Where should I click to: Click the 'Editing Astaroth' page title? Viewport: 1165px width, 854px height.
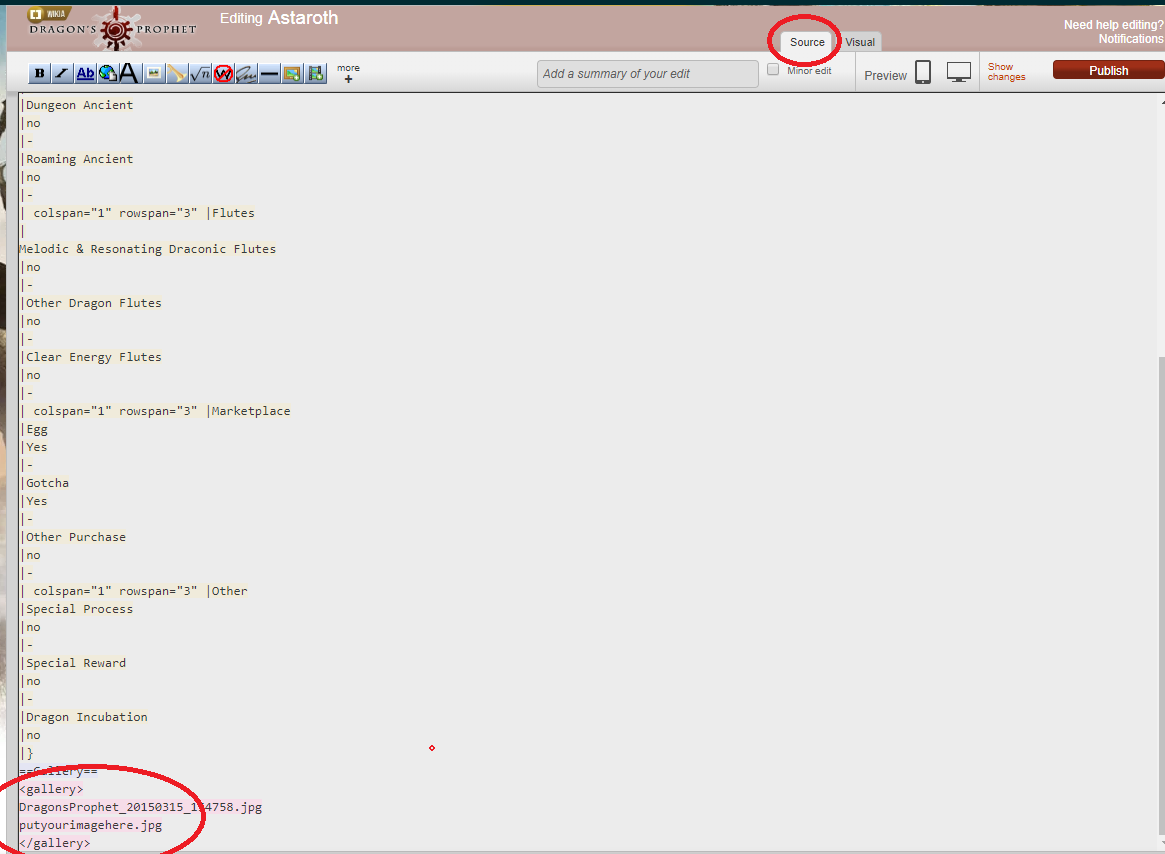coord(279,18)
